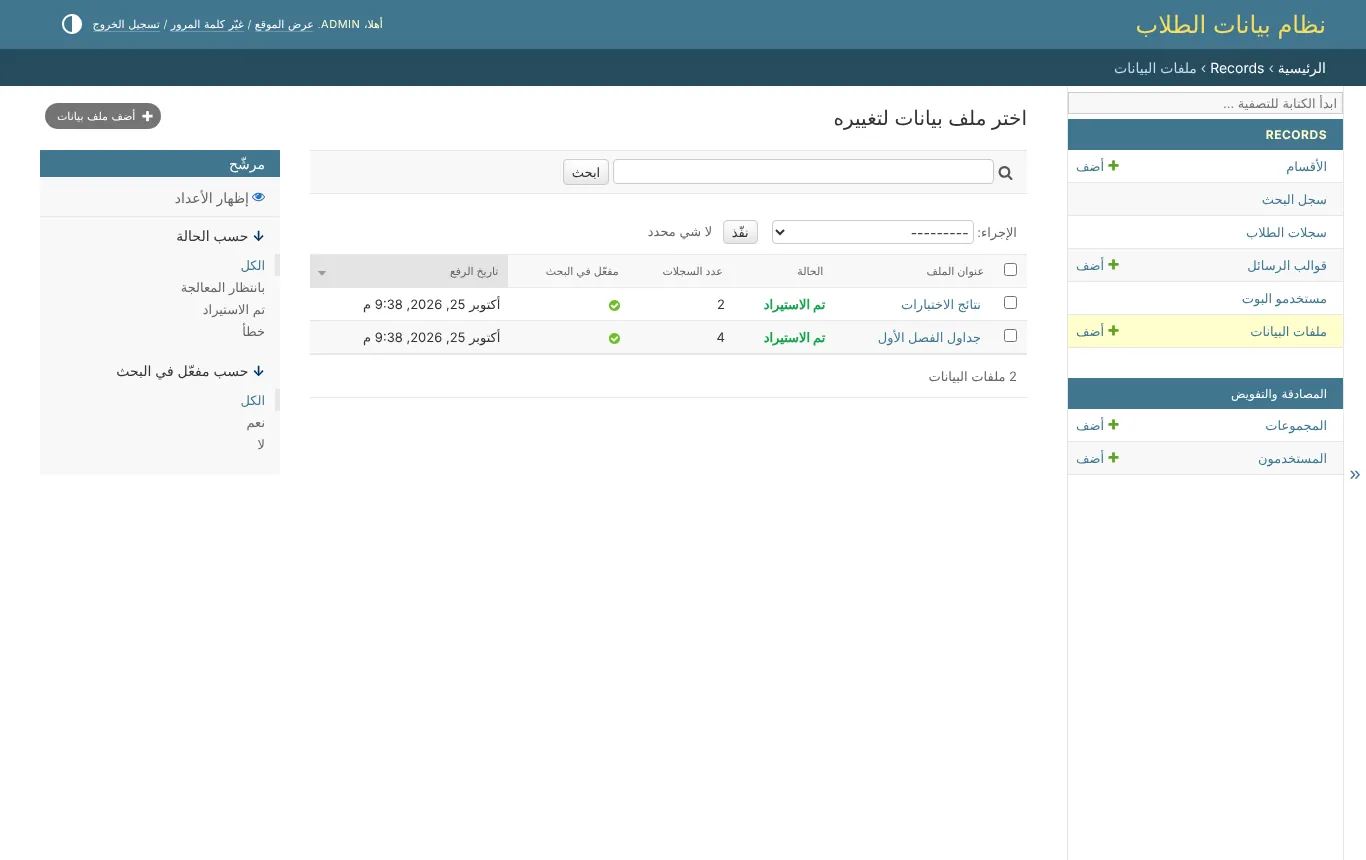Click the غيّر كلمة المرور link
Image resolution: width=1366 pixels, height=860 pixels.
coord(208,24)
